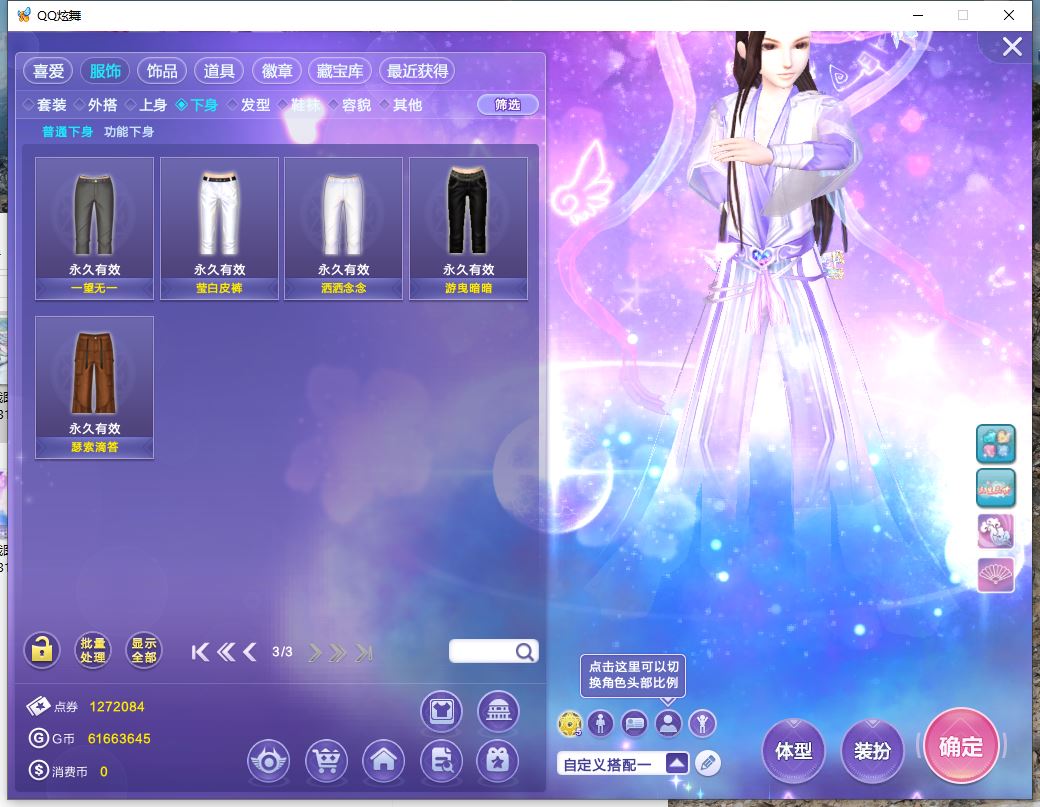Open the teal banner side icon
Viewport: 1040px width, 807px height.
[996, 488]
